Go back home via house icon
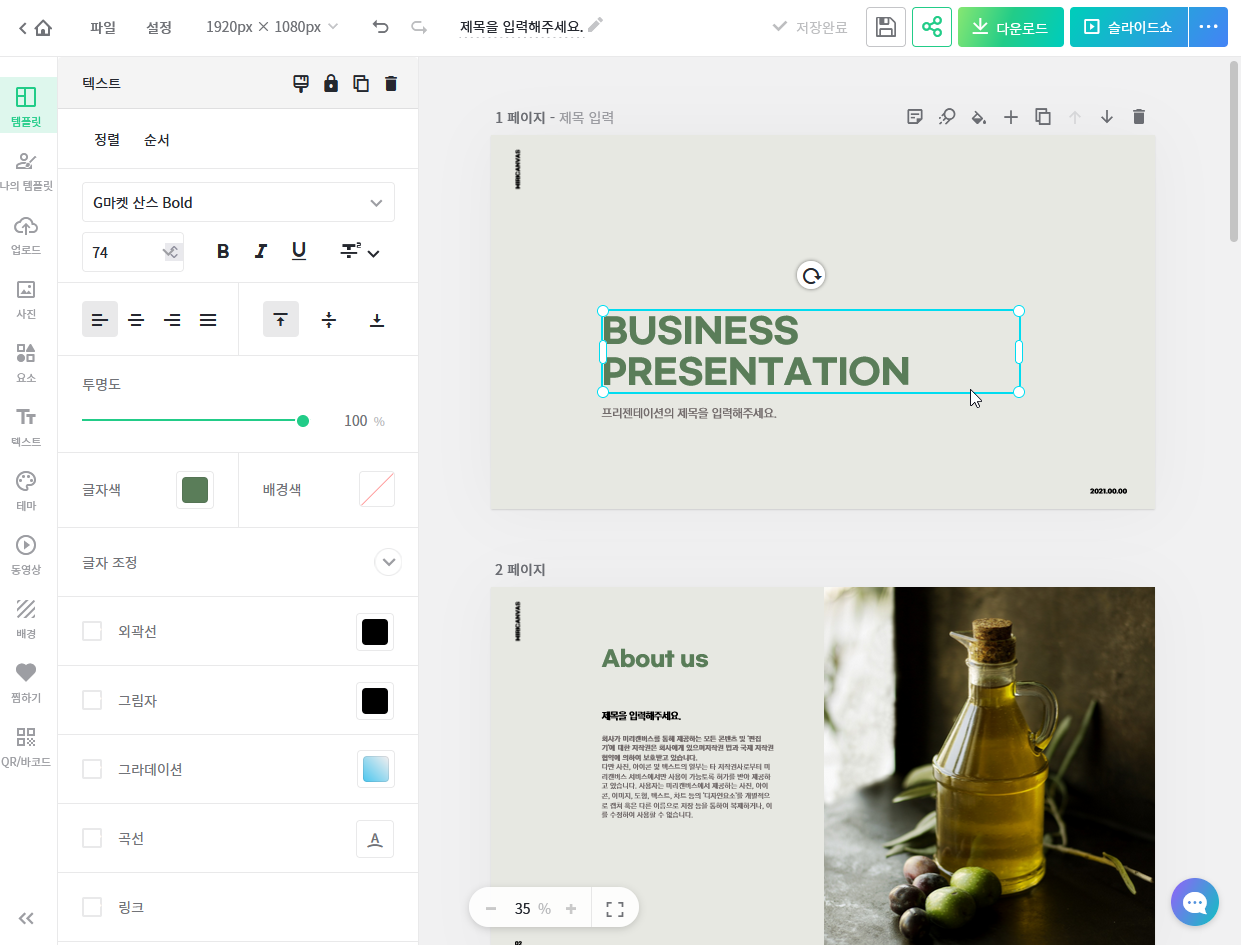Image resolution: width=1241 pixels, height=945 pixels. 43,28
